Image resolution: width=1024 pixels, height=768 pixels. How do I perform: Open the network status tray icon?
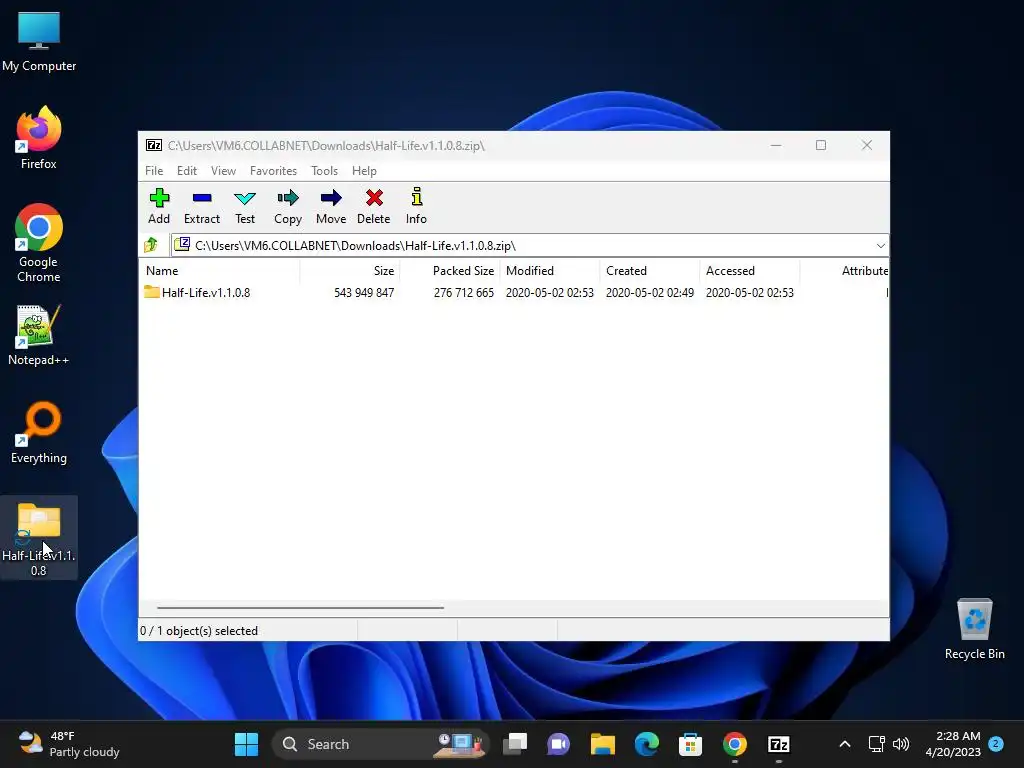[x=876, y=744]
